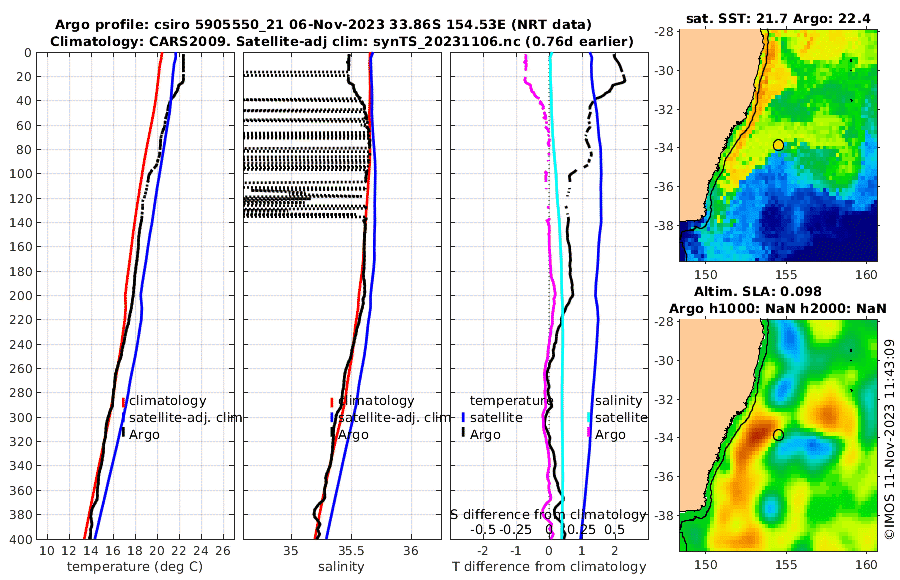Click the cyan salinity satellite legend marker
The image size is (900, 580).
pos(589,418)
